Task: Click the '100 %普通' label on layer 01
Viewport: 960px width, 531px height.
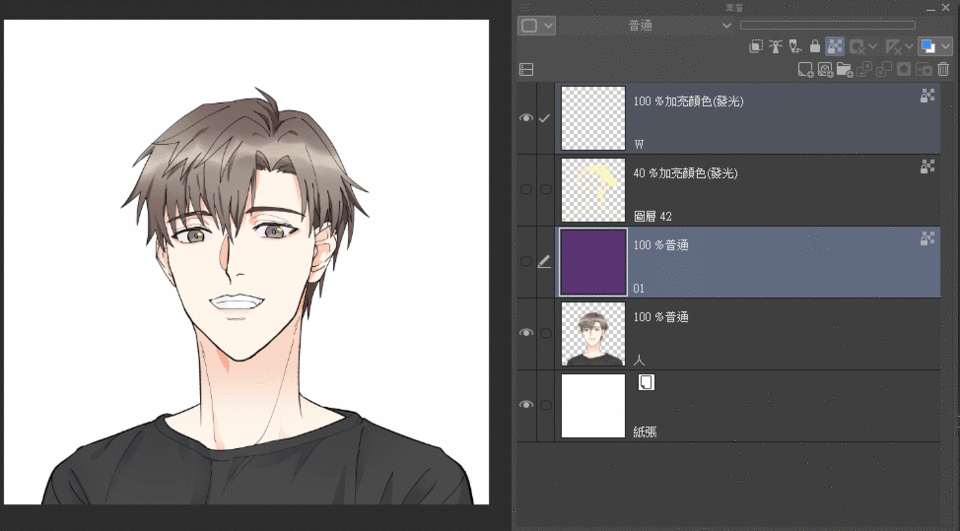Action: (661, 245)
